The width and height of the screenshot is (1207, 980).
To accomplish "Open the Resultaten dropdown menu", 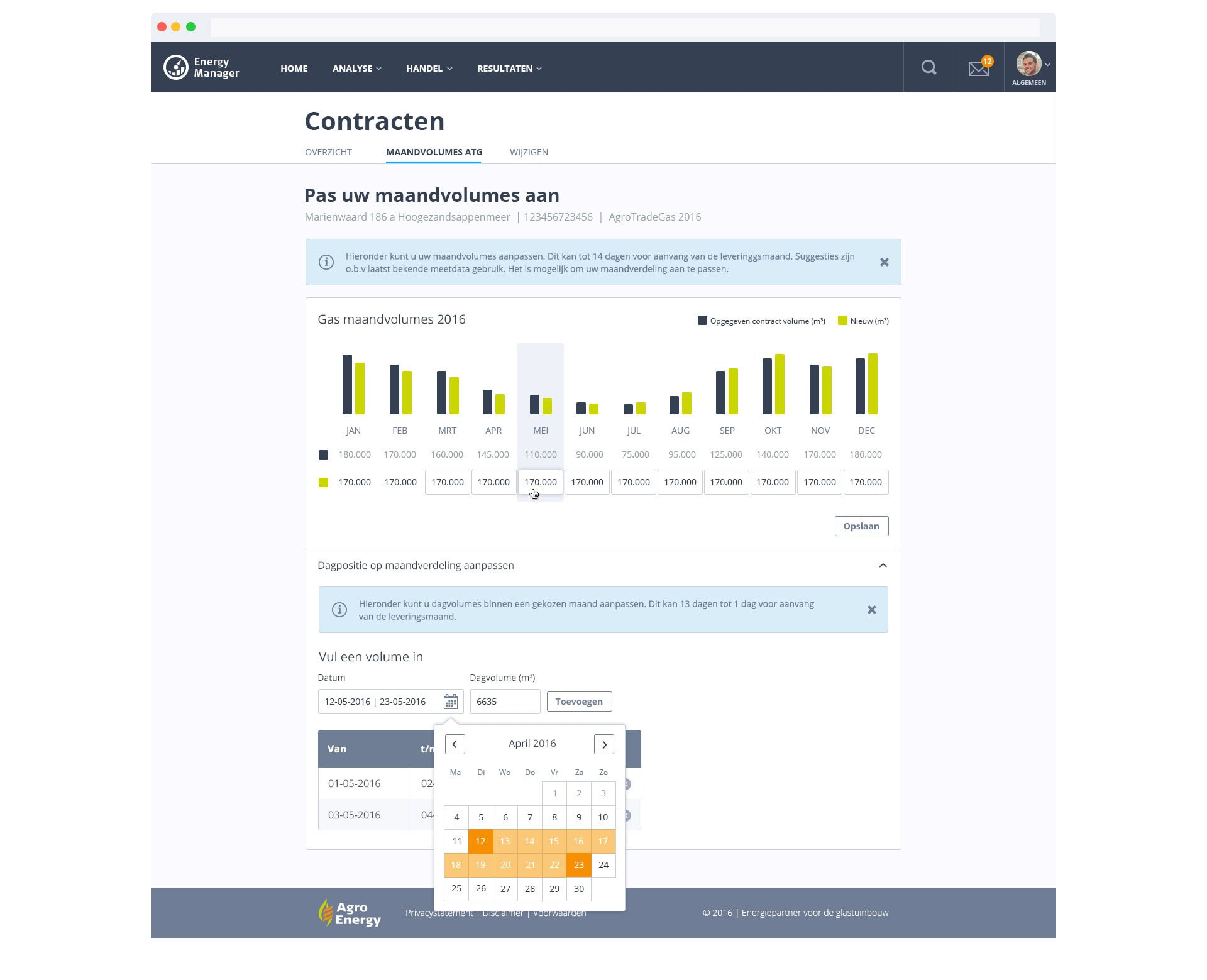I will (x=509, y=69).
